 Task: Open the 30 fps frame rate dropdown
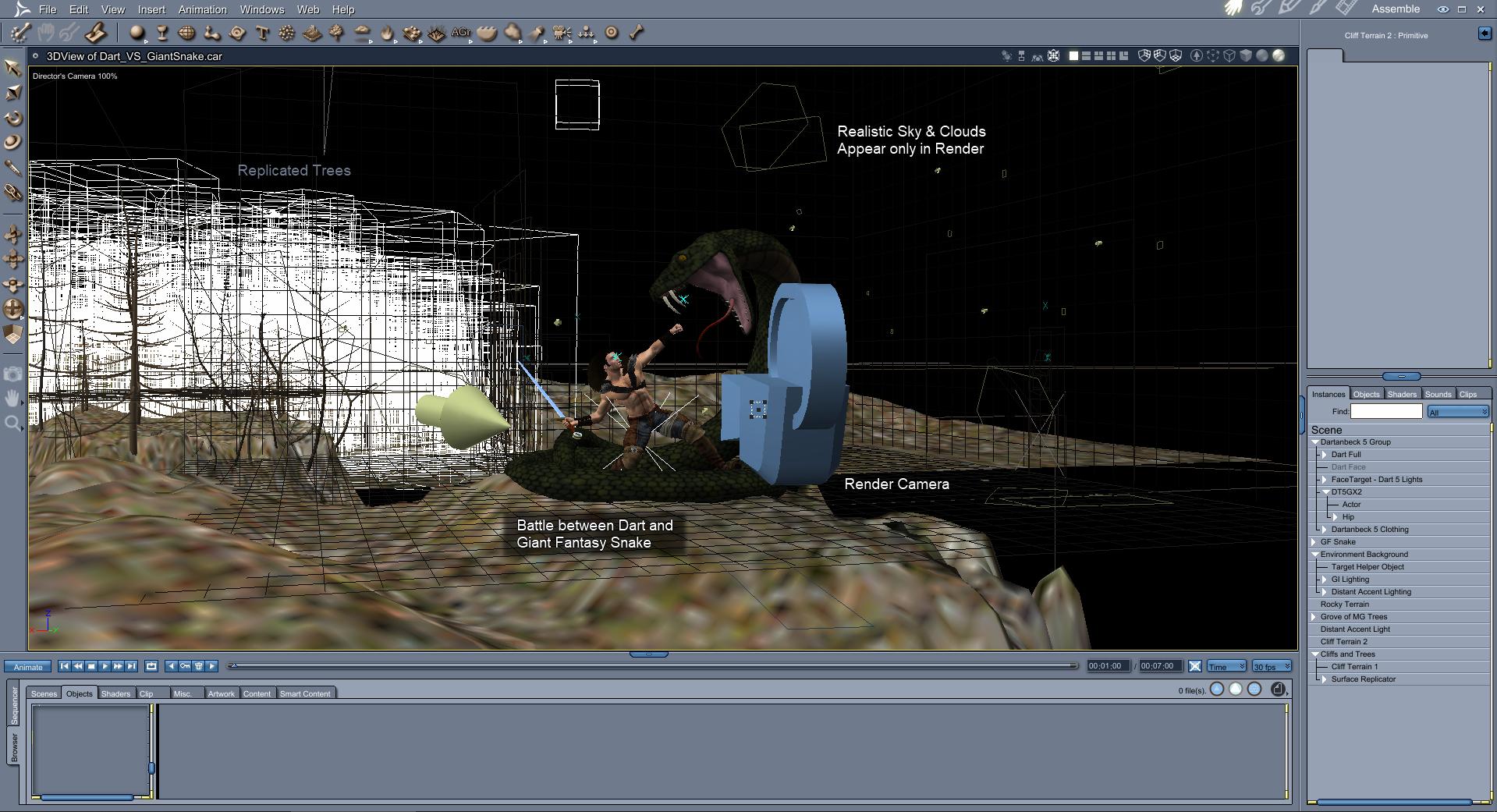click(x=1272, y=666)
